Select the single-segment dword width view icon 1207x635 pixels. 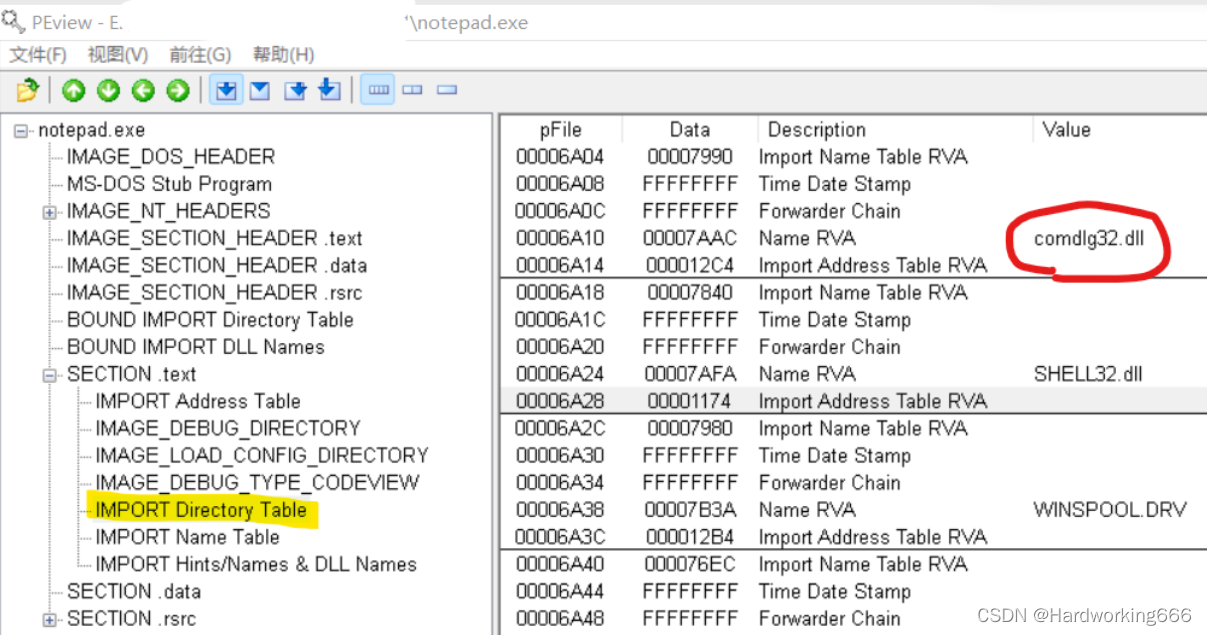447,90
